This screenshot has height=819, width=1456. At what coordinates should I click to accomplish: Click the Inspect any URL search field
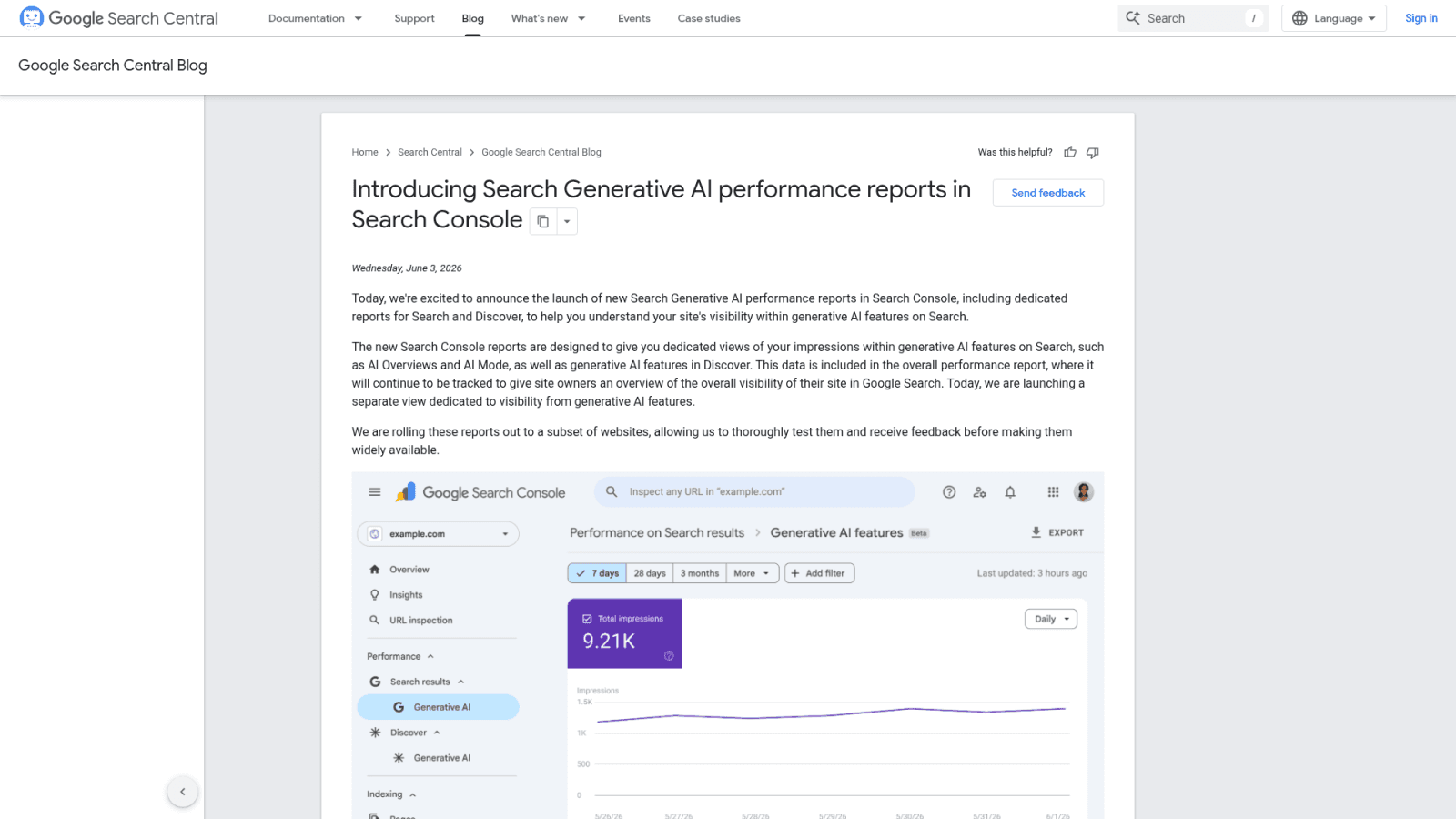(x=754, y=492)
